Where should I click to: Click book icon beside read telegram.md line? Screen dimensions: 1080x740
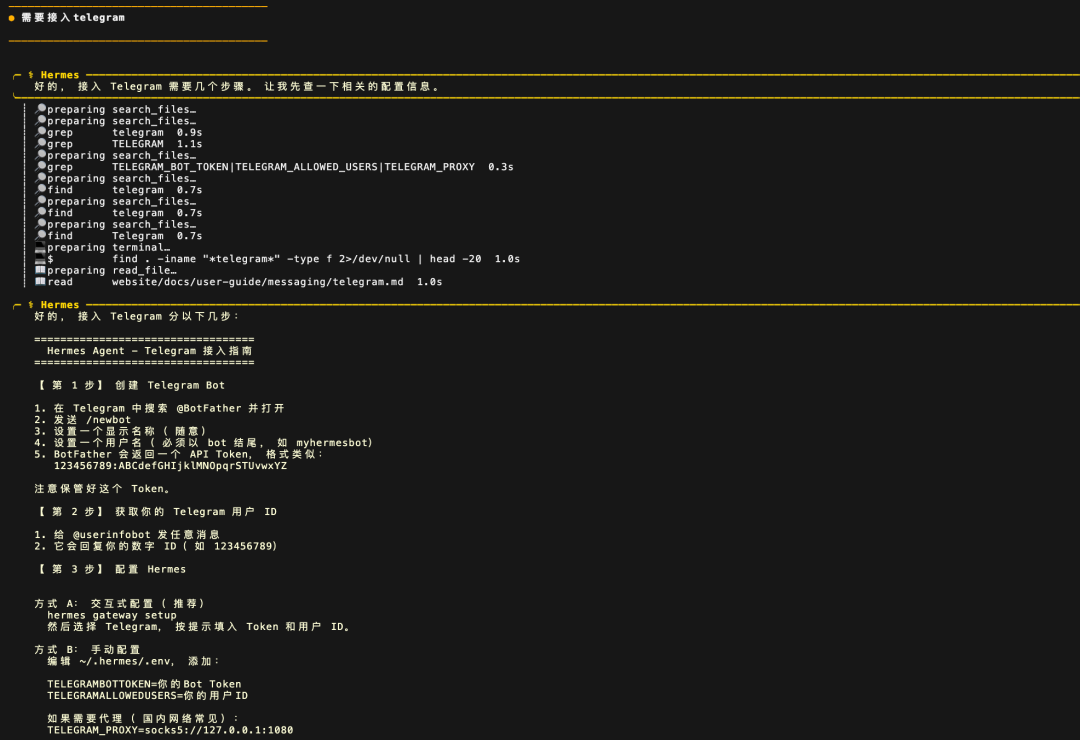click(40, 282)
